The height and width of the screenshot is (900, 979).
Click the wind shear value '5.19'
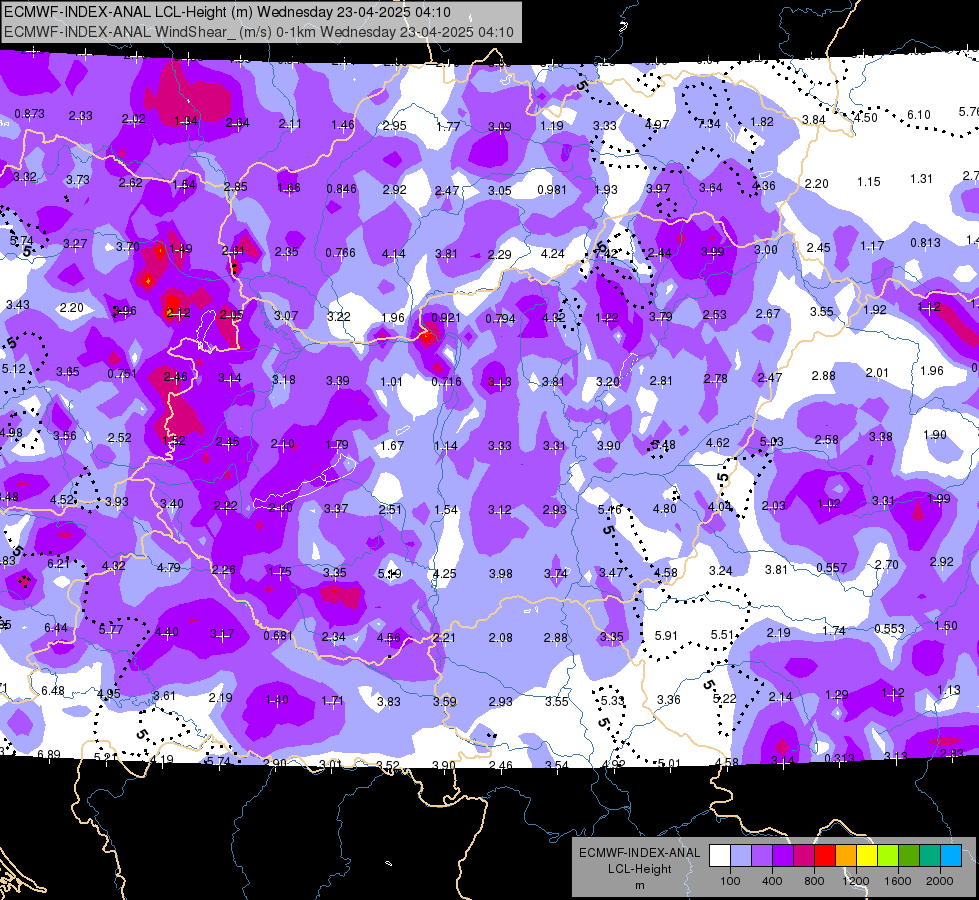pos(389,573)
